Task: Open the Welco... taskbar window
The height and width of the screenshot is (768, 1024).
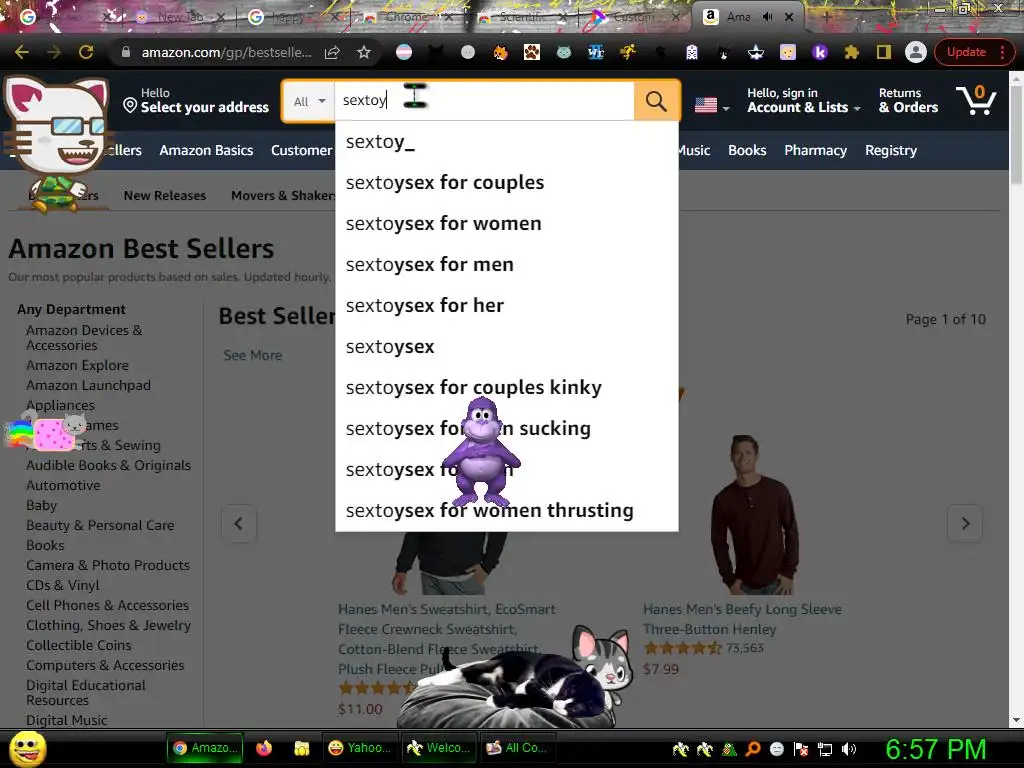Action: coord(438,748)
